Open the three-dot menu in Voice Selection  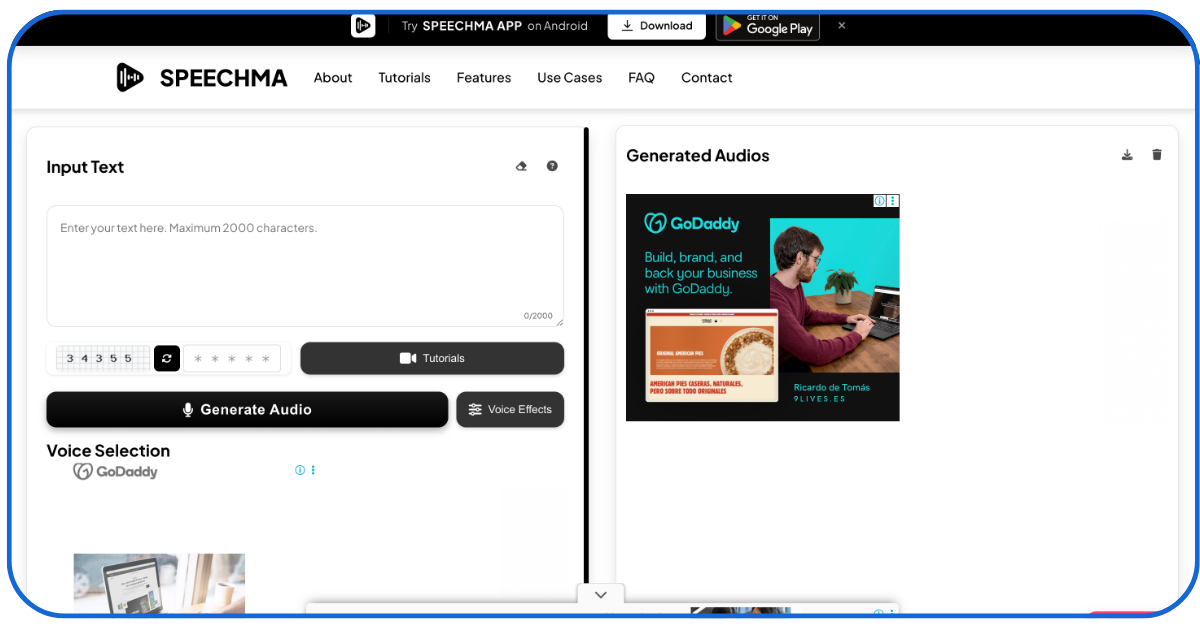(313, 469)
